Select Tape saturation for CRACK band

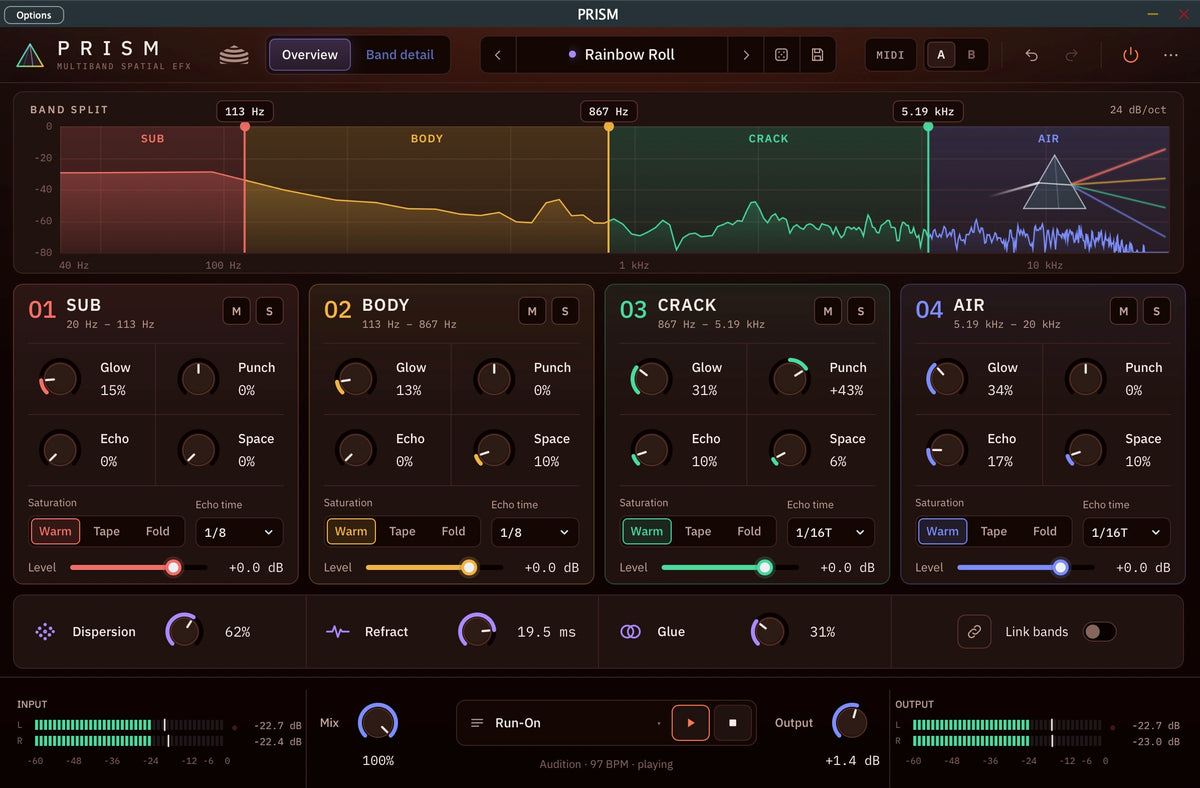pos(698,531)
